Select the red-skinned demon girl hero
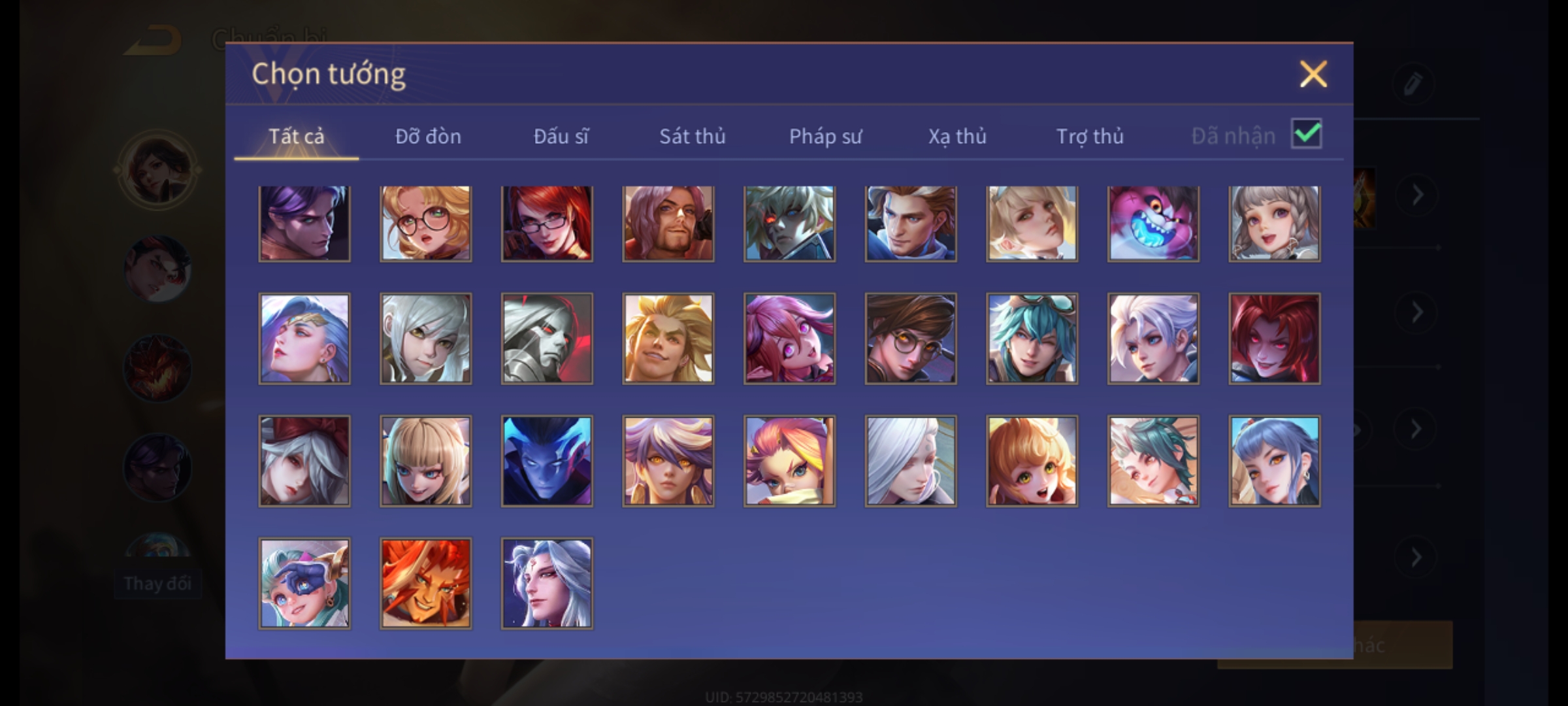Screen dimensions: 1568x706 pos(1274,339)
